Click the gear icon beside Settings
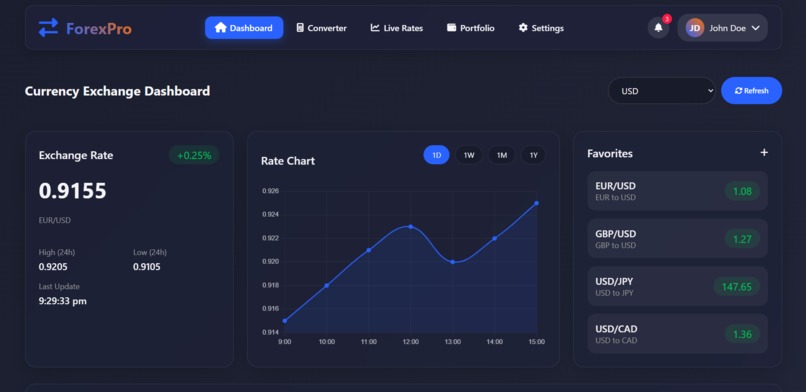806x392 pixels. [x=523, y=28]
